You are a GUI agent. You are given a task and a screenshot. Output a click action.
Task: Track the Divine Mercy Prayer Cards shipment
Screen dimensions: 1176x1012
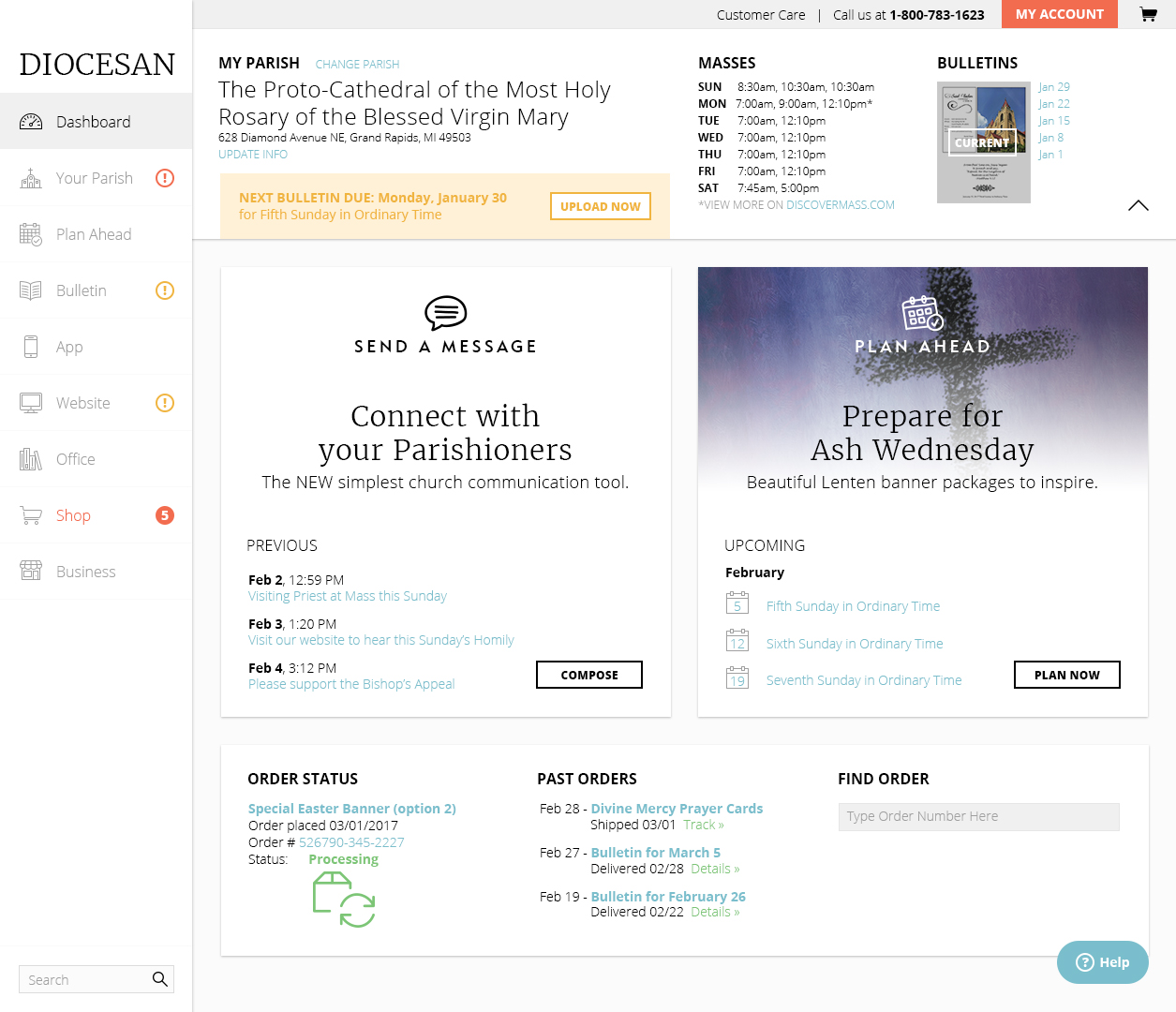(x=703, y=826)
